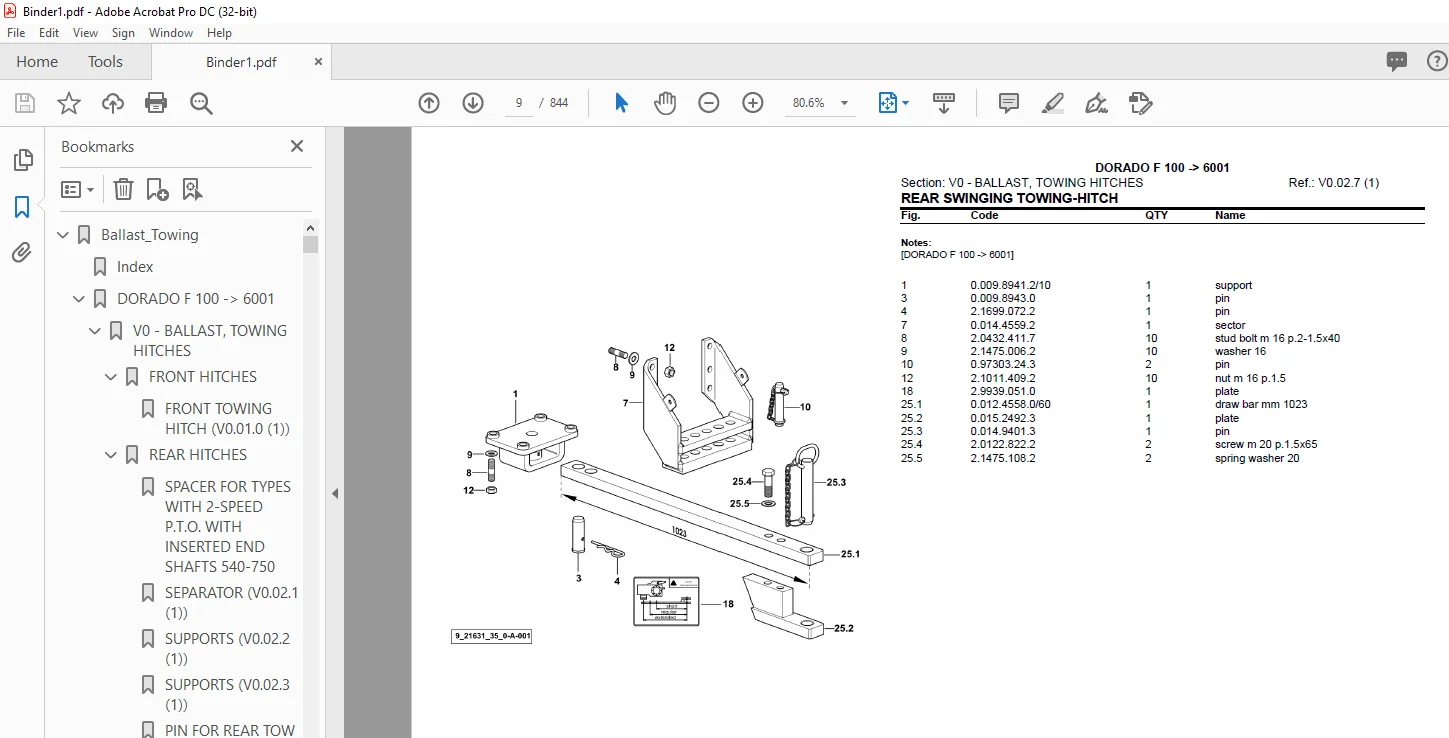This screenshot has height=738, width=1449.
Task: Open the 80.6% zoom level dropdown
Action: pos(844,103)
